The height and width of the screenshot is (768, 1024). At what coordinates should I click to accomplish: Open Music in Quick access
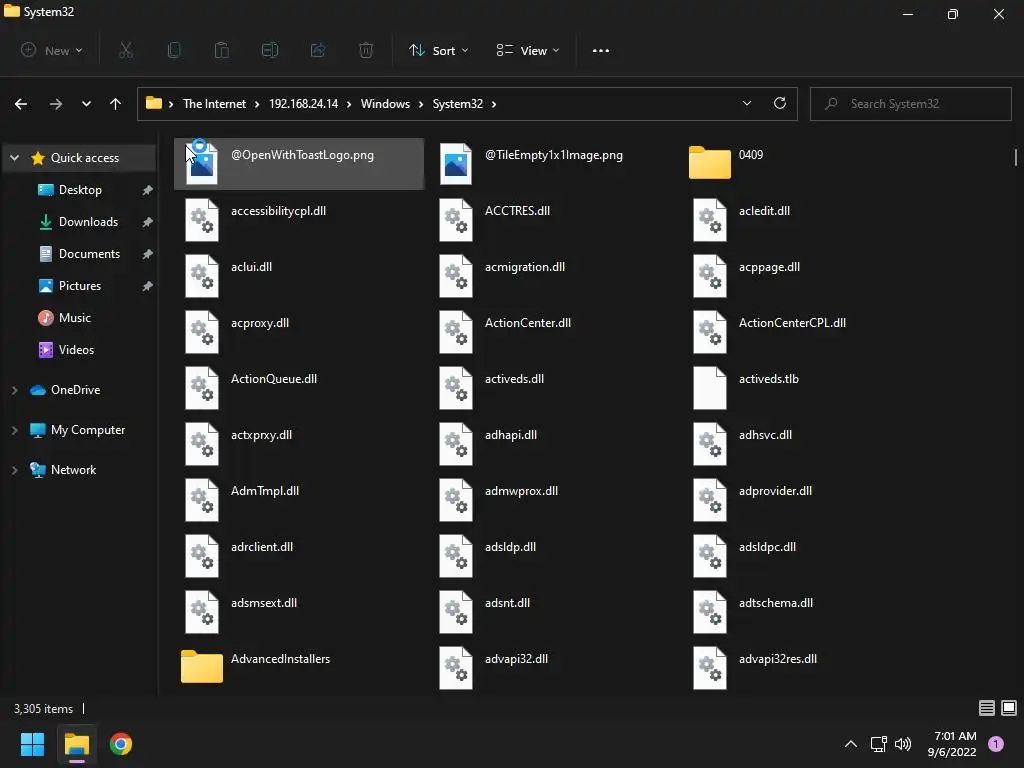[74, 318]
